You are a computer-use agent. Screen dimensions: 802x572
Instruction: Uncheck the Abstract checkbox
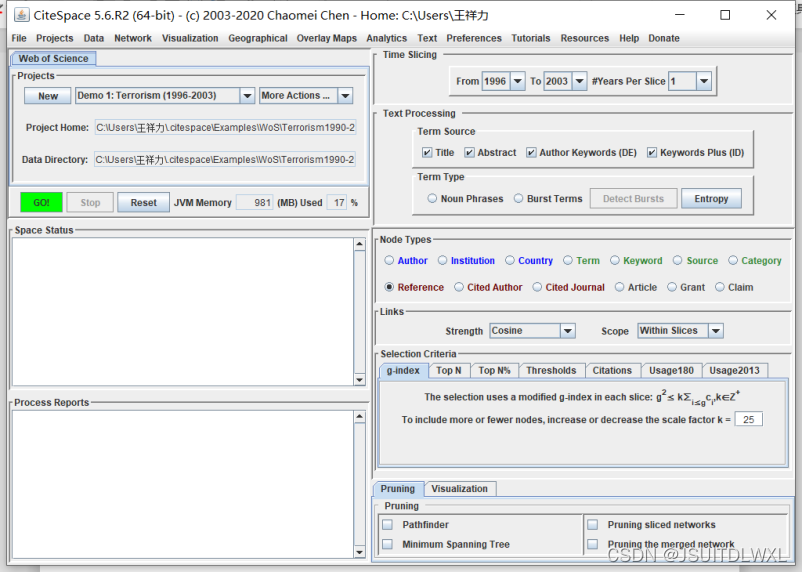pos(469,152)
